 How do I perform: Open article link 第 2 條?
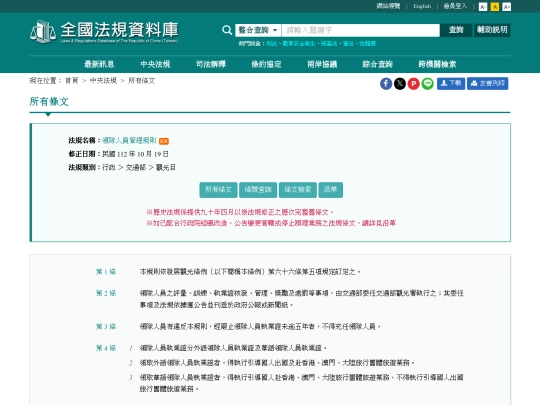pos(106,293)
